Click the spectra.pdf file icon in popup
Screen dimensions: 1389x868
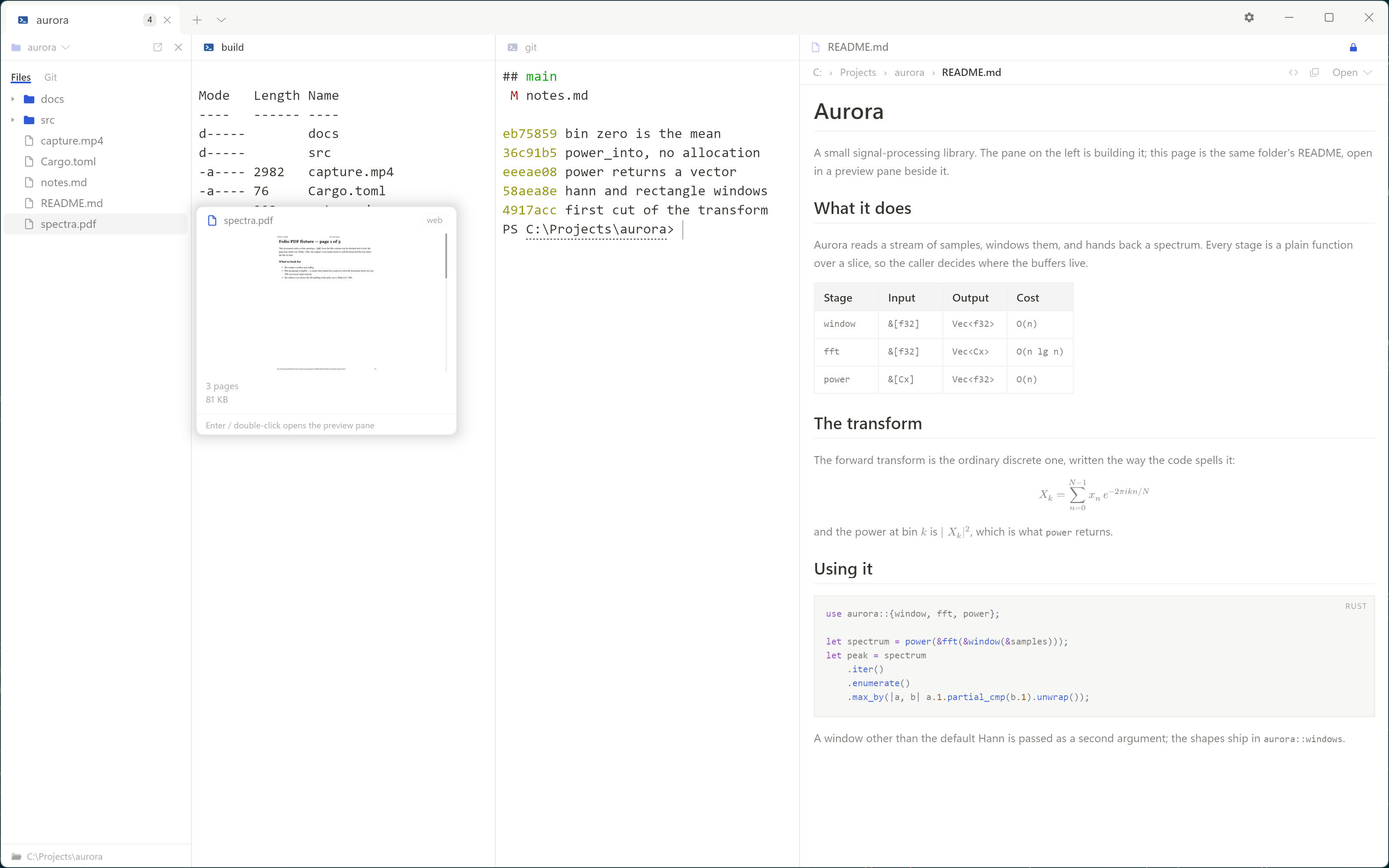pyautogui.click(x=212, y=220)
